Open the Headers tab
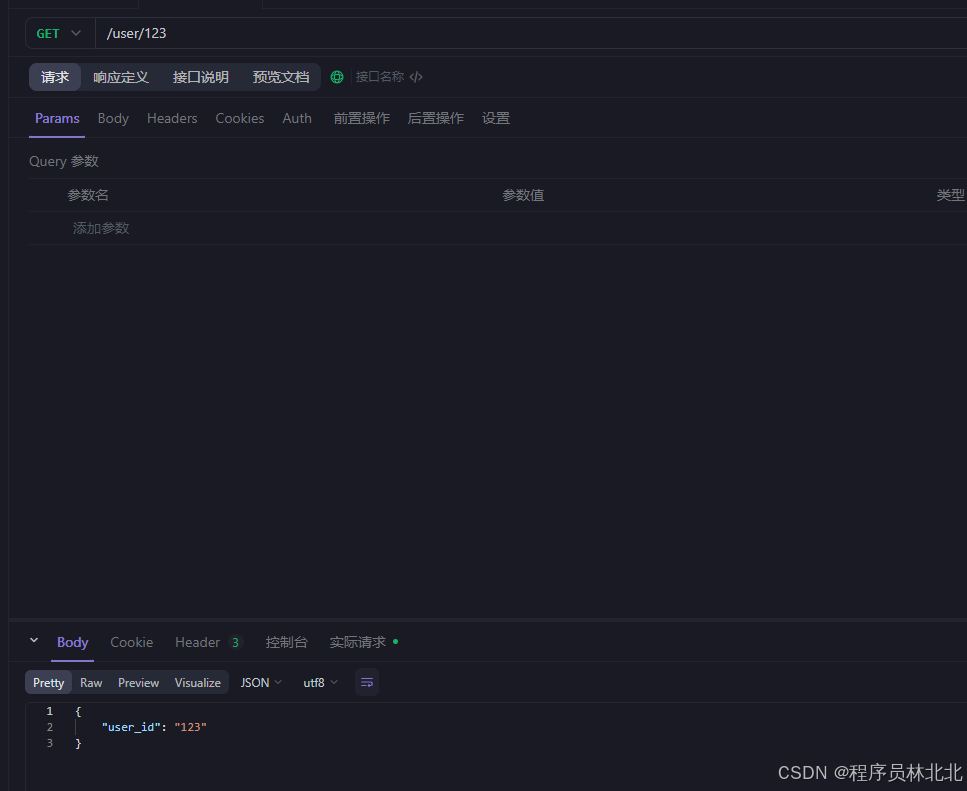The image size is (967, 791). 172,118
